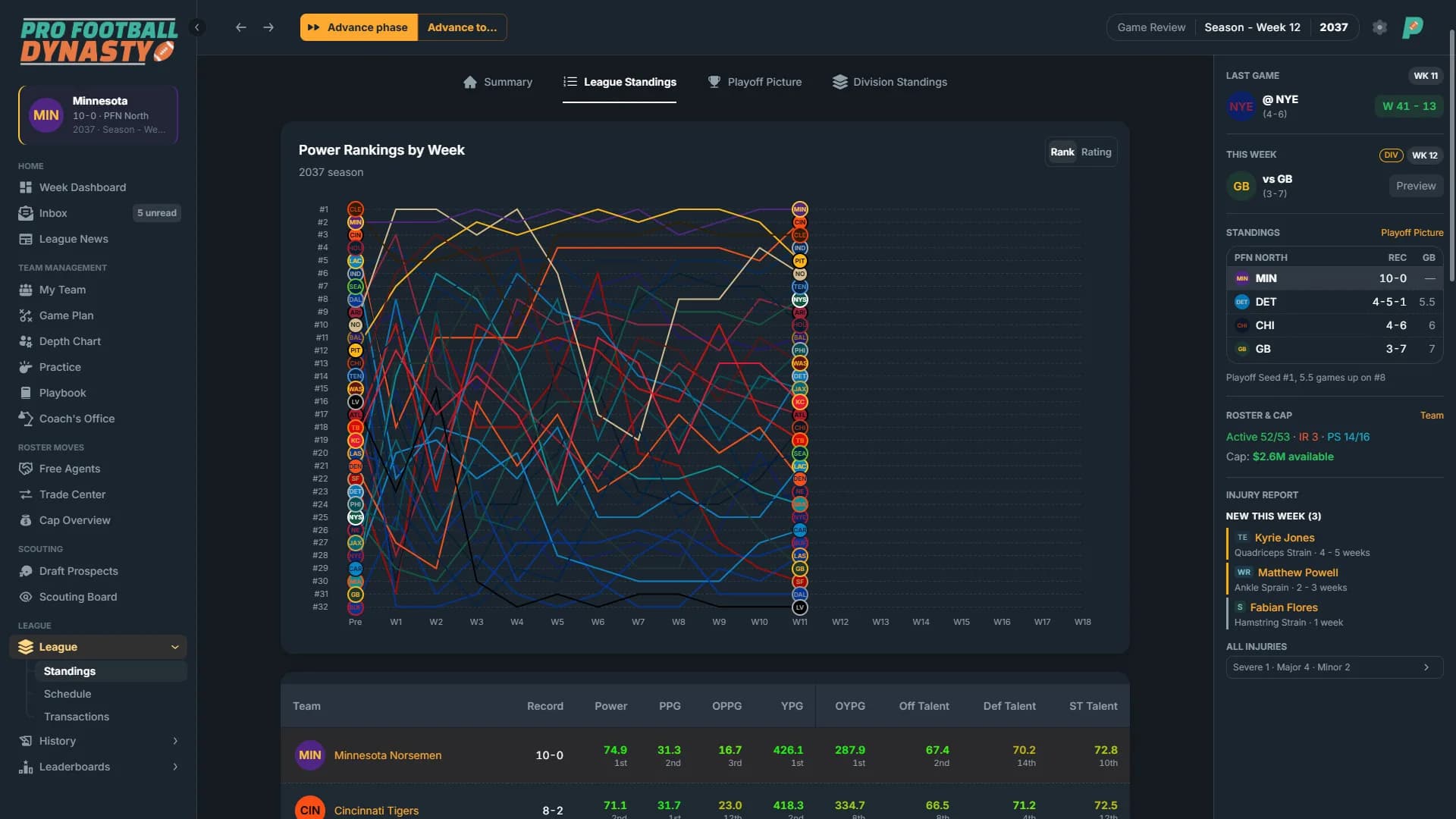
Task: Click the parrot logo icon top right
Action: pyautogui.click(x=1412, y=27)
